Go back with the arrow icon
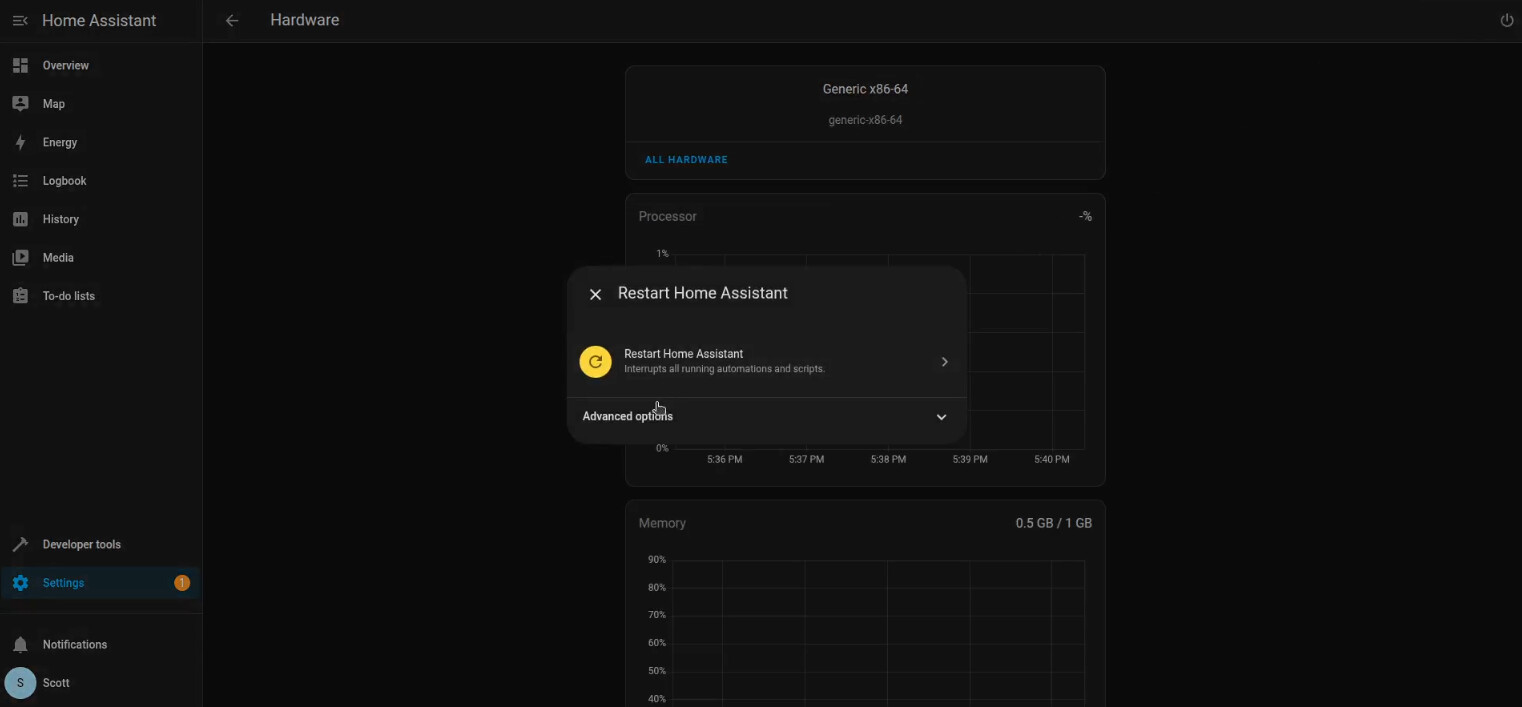Image resolution: width=1522 pixels, height=707 pixels. tap(232, 21)
